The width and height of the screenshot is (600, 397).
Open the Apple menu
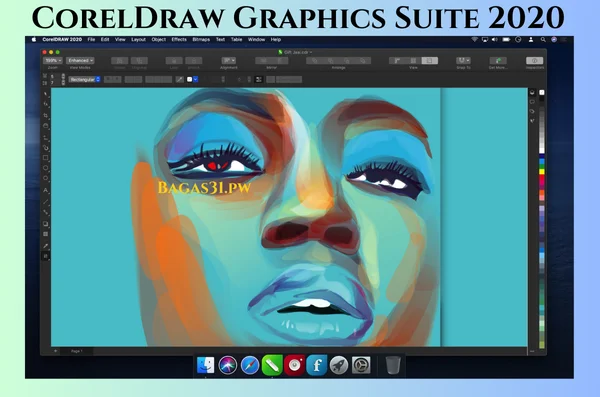pyautogui.click(x=34, y=39)
